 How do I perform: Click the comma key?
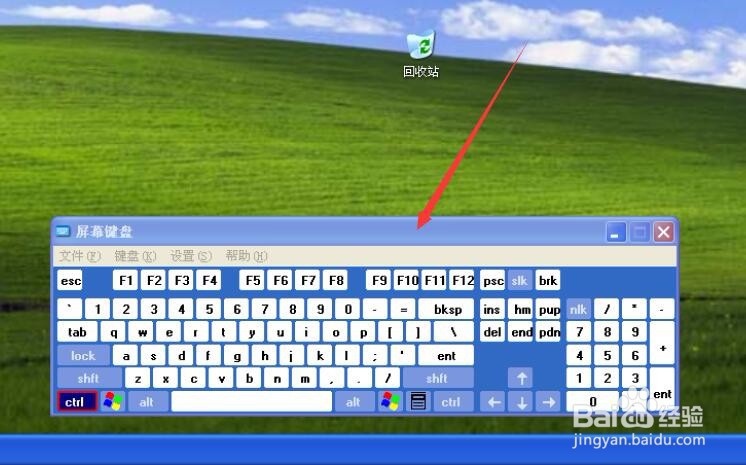coord(332,378)
